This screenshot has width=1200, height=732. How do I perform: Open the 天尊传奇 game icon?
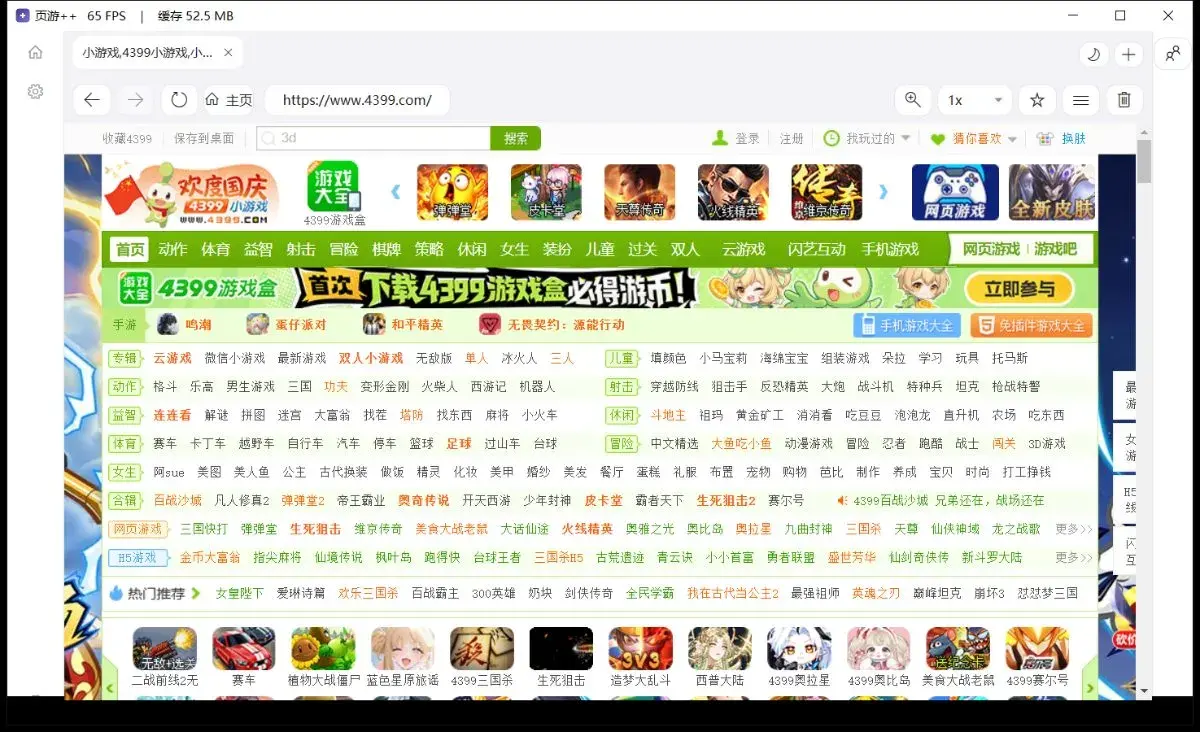pyautogui.click(x=640, y=192)
